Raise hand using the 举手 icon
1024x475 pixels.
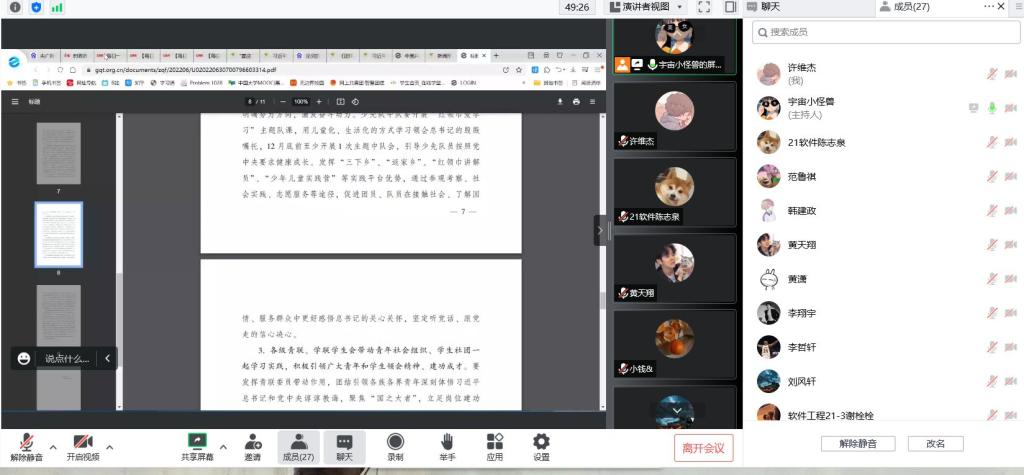pyautogui.click(x=447, y=448)
